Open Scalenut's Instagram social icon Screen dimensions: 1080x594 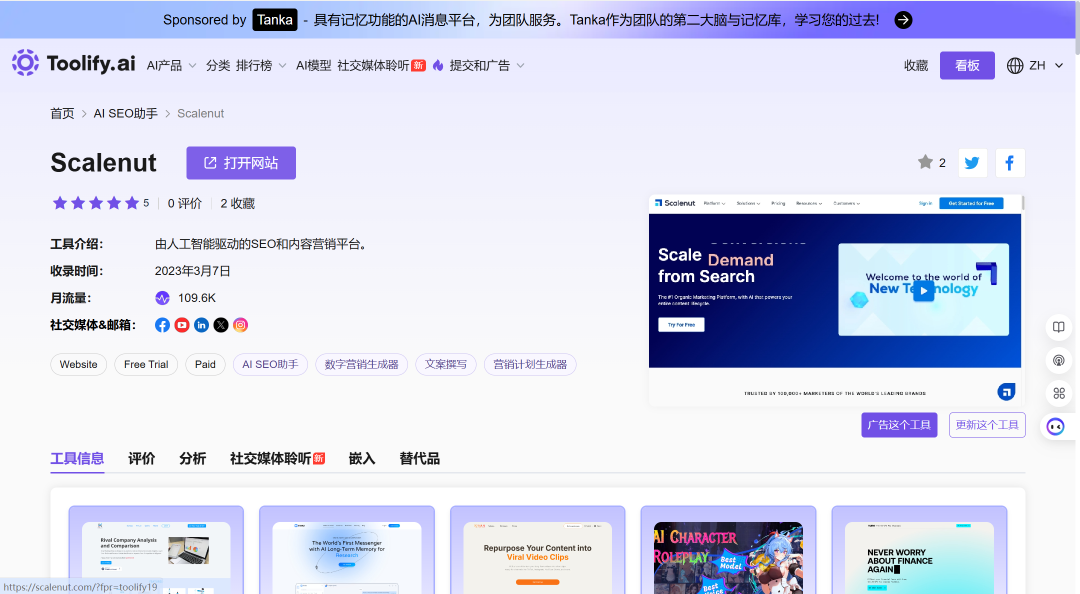tap(240, 325)
